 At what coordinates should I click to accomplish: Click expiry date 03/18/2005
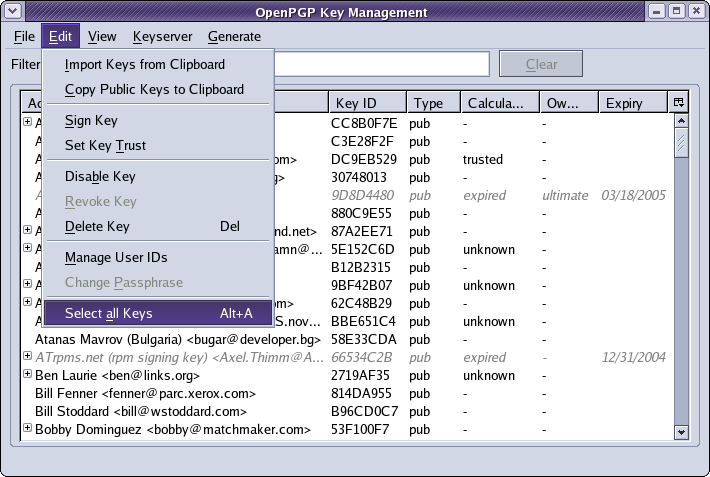pos(633,195)
